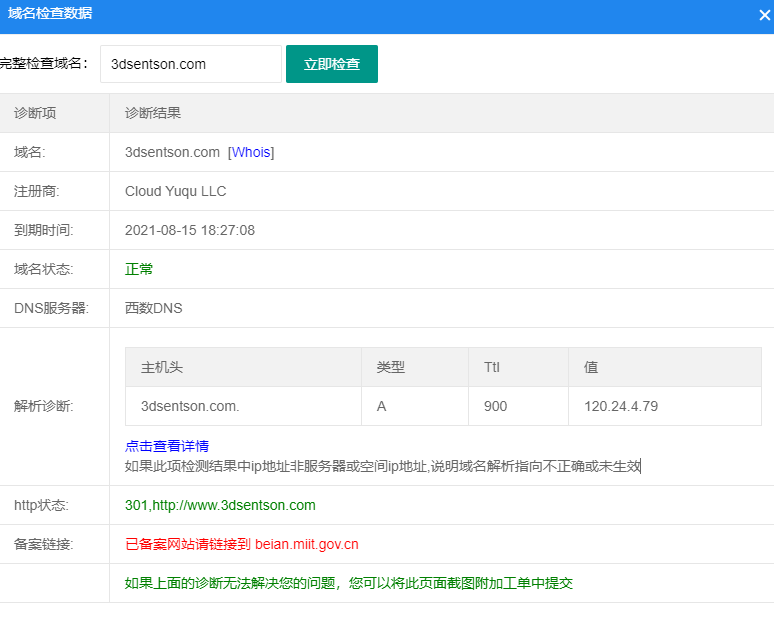This screenshot has width=774, height=627.
Task: Open the Whois link
Action: [x=251, y=152]
